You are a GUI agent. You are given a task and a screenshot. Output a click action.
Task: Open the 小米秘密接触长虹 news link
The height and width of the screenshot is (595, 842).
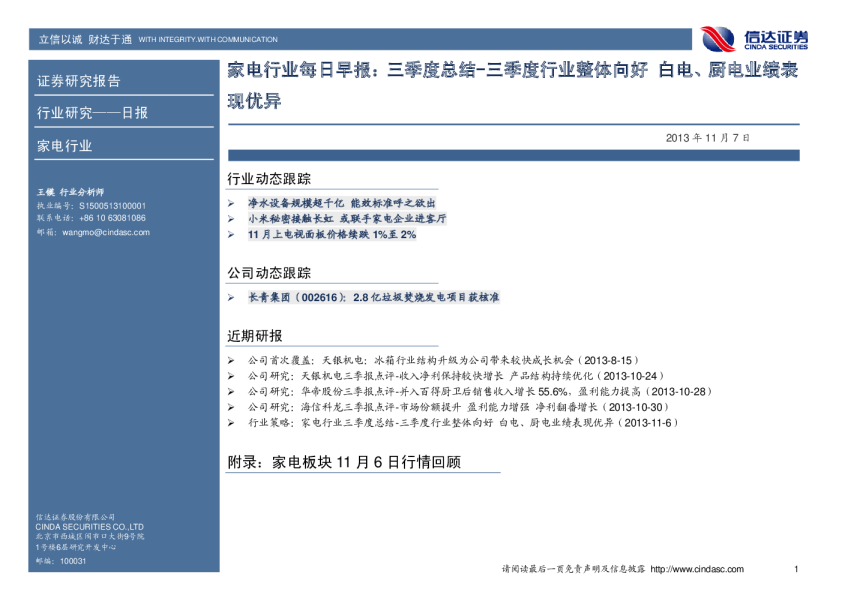347,218
